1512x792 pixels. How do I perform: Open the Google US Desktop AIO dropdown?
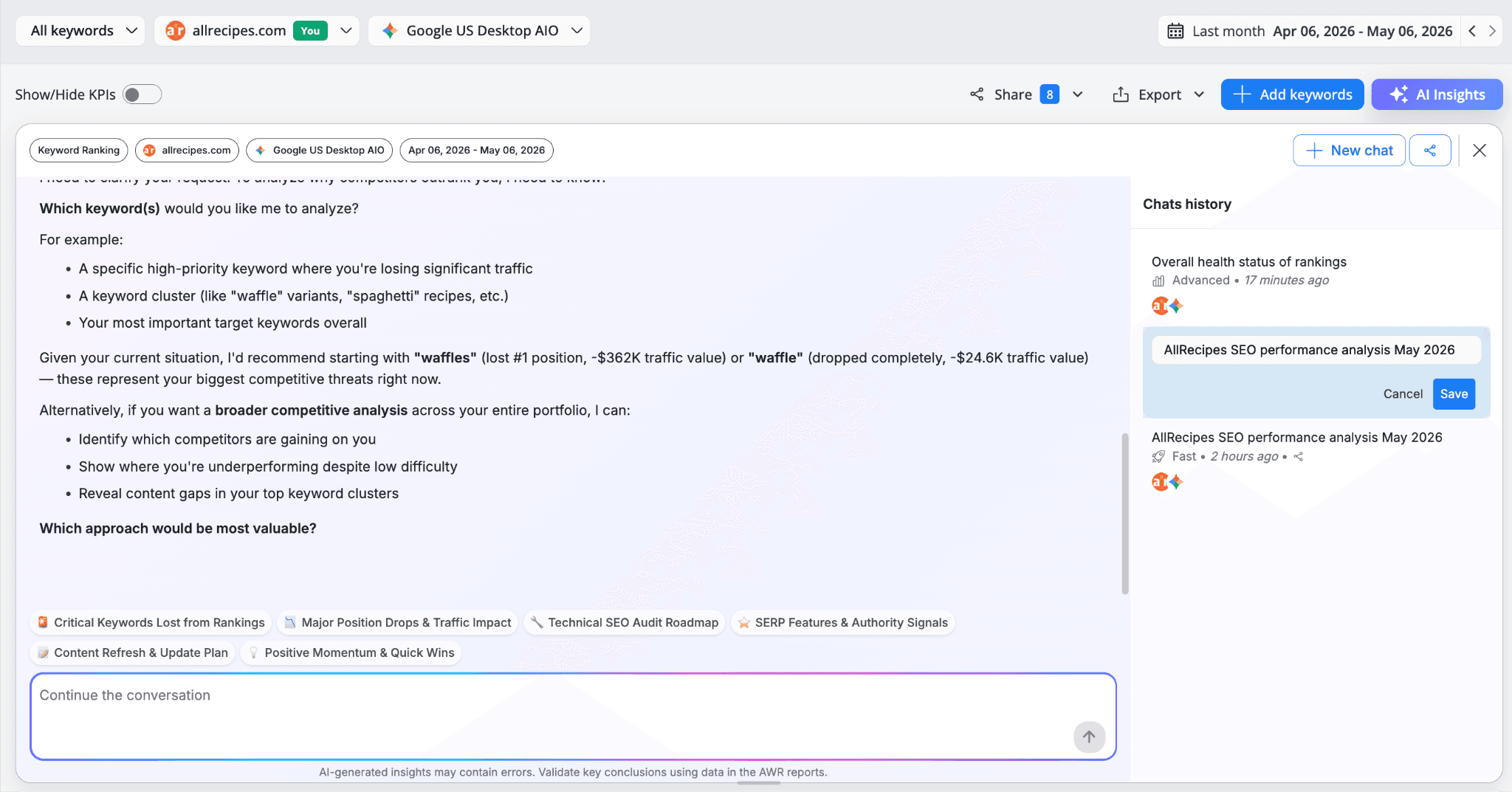[x=479, y=31]
